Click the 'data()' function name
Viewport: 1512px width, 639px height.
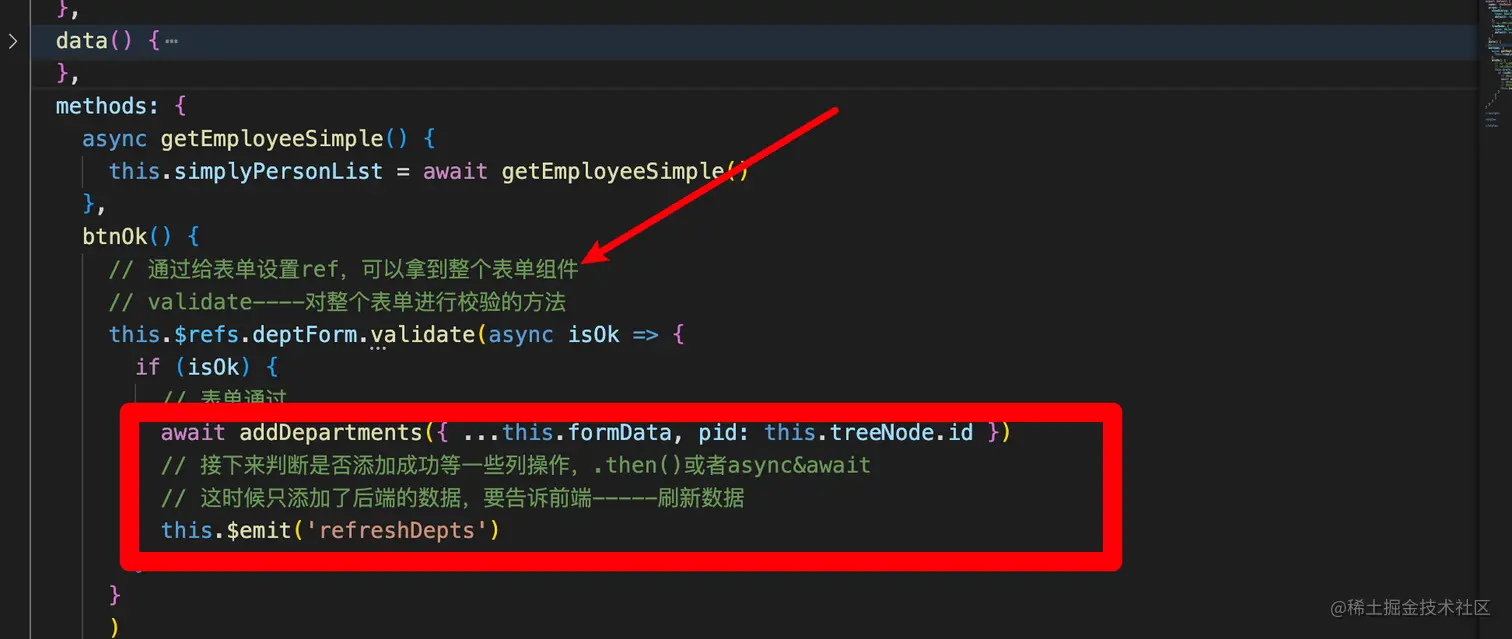coord(95,42)
